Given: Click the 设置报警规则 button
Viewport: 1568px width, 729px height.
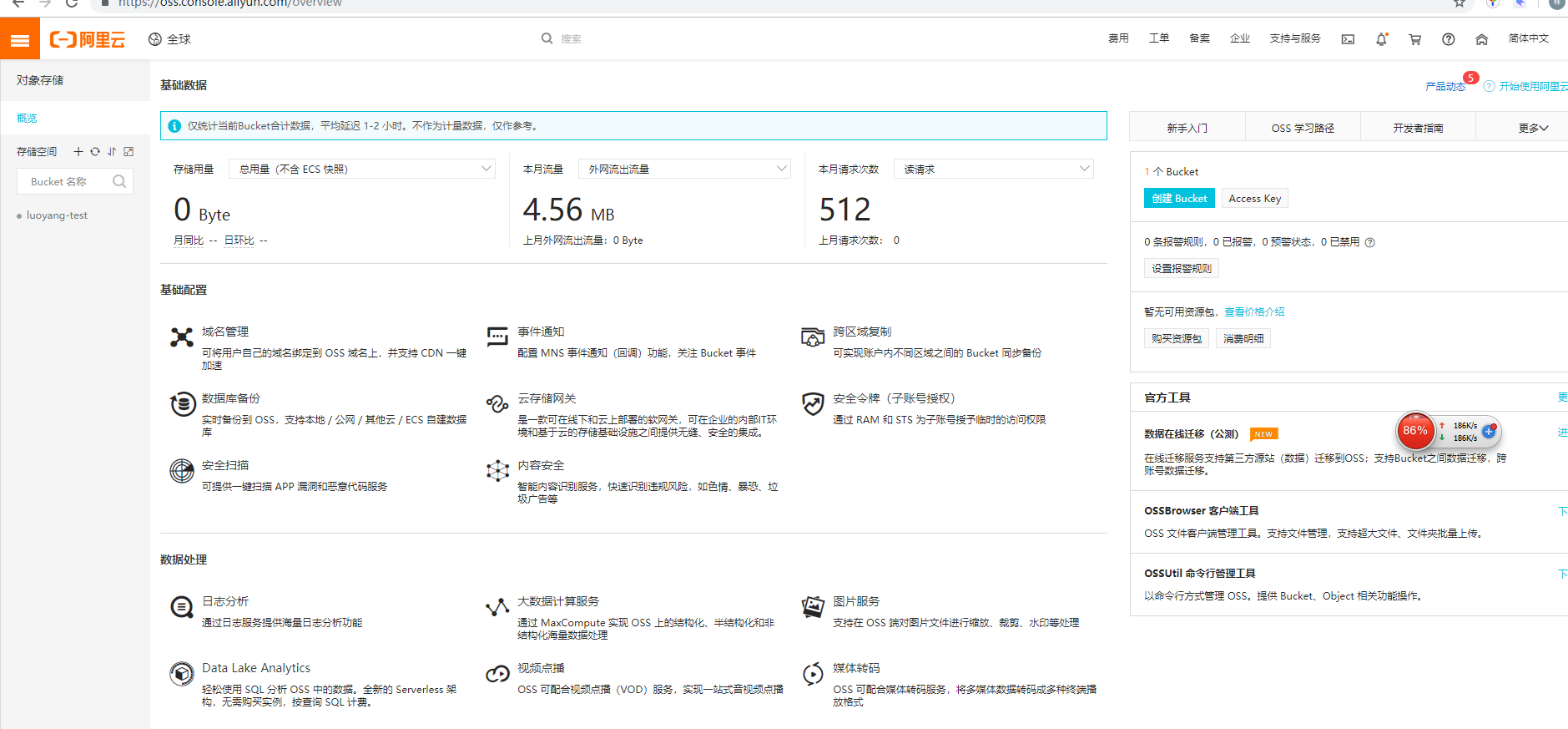Looking at the screenshot, I should tap(1182, 268).
